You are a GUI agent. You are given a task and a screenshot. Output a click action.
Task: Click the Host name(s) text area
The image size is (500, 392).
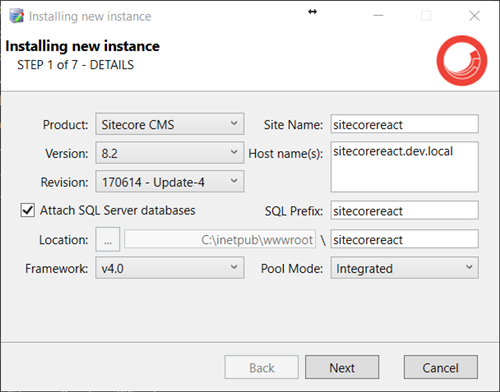point(405,167)
